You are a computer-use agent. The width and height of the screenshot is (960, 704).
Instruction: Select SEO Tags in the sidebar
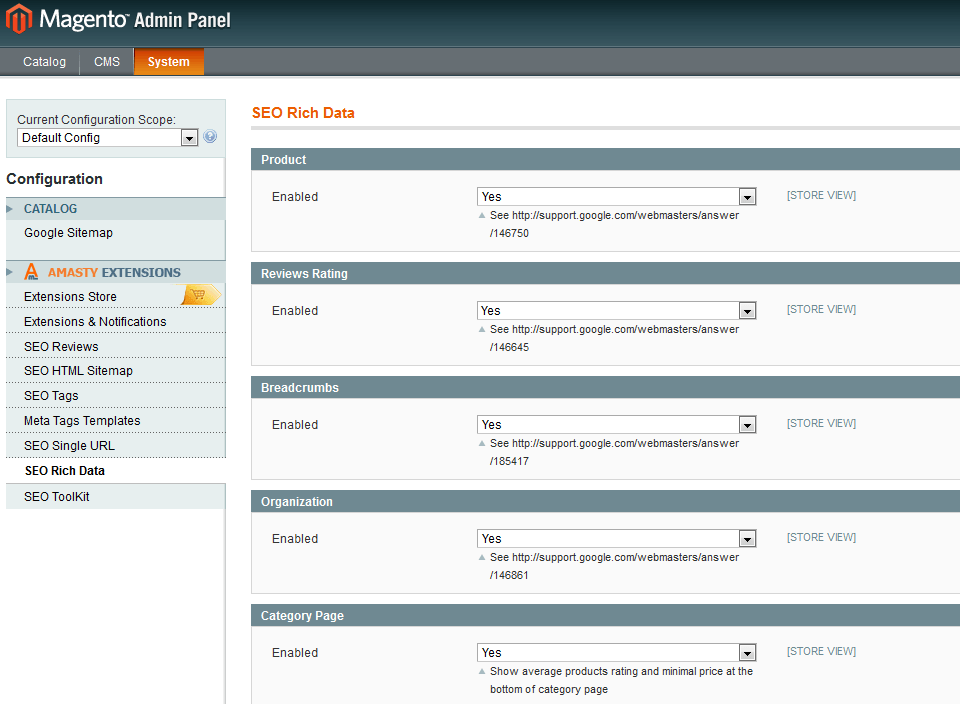(x=51, y=395)
